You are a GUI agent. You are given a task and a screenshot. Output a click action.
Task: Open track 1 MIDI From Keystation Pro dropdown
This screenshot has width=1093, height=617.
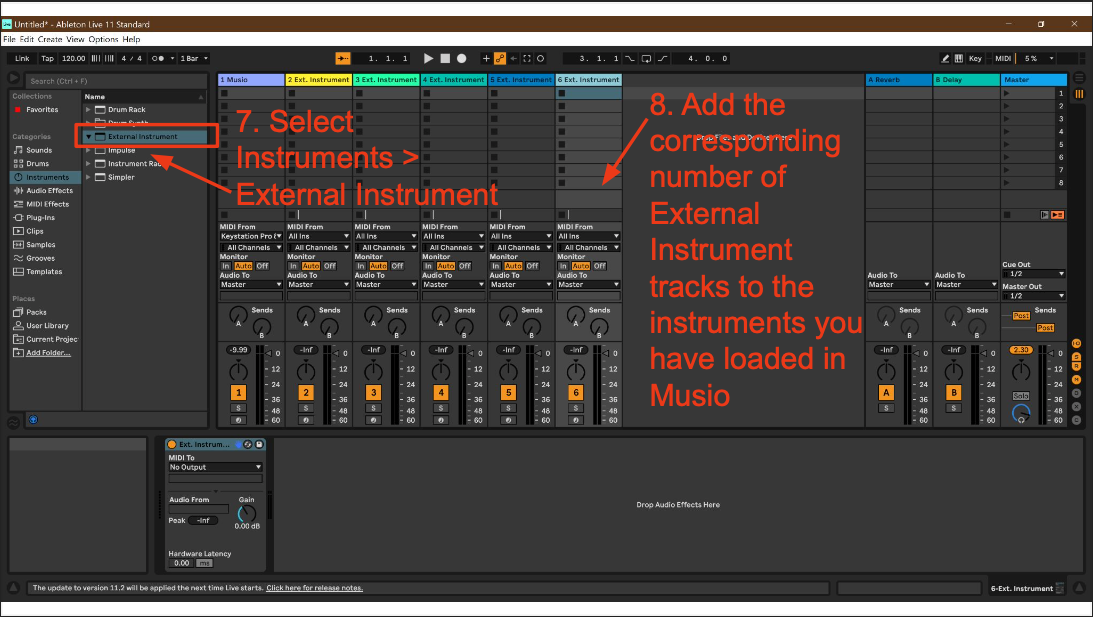[251, 236]
